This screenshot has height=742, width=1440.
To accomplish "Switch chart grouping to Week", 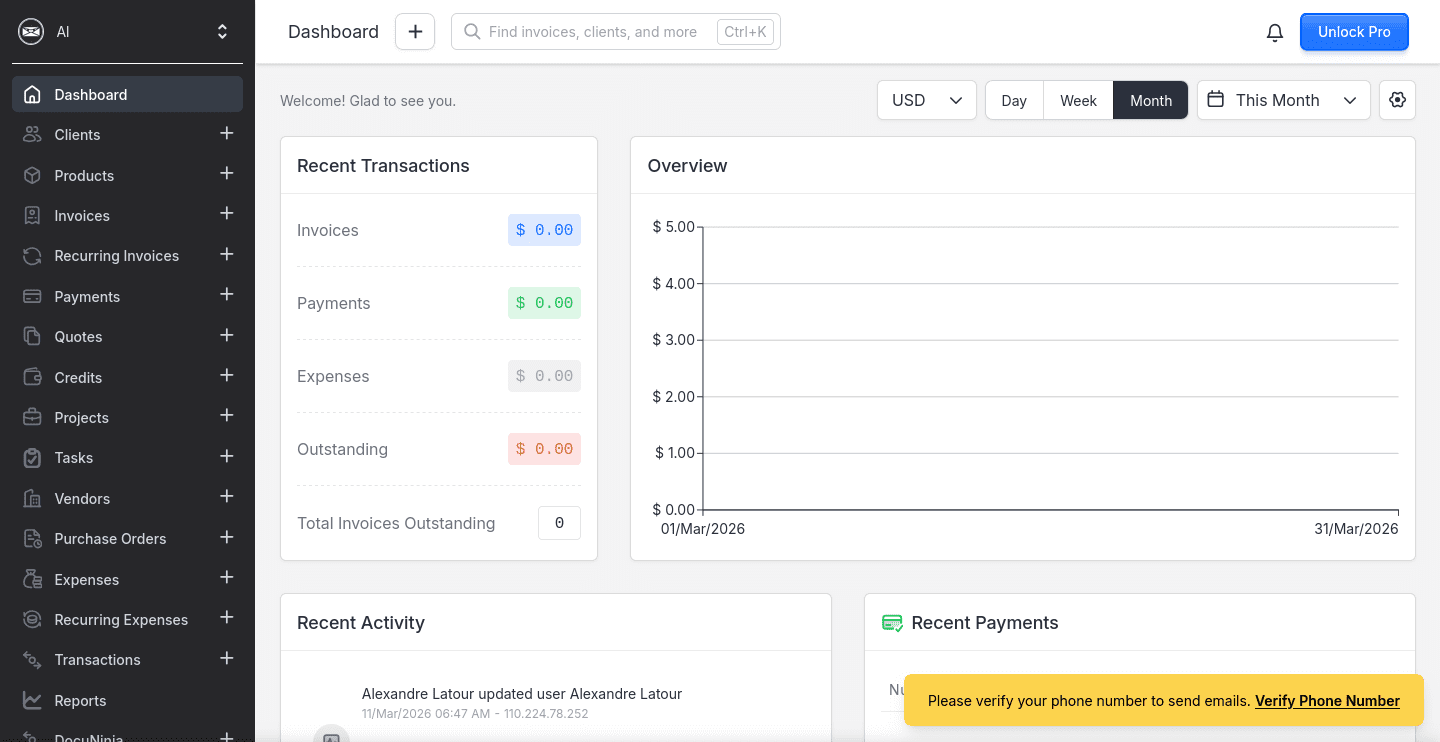I will (x=1078, y=100).
